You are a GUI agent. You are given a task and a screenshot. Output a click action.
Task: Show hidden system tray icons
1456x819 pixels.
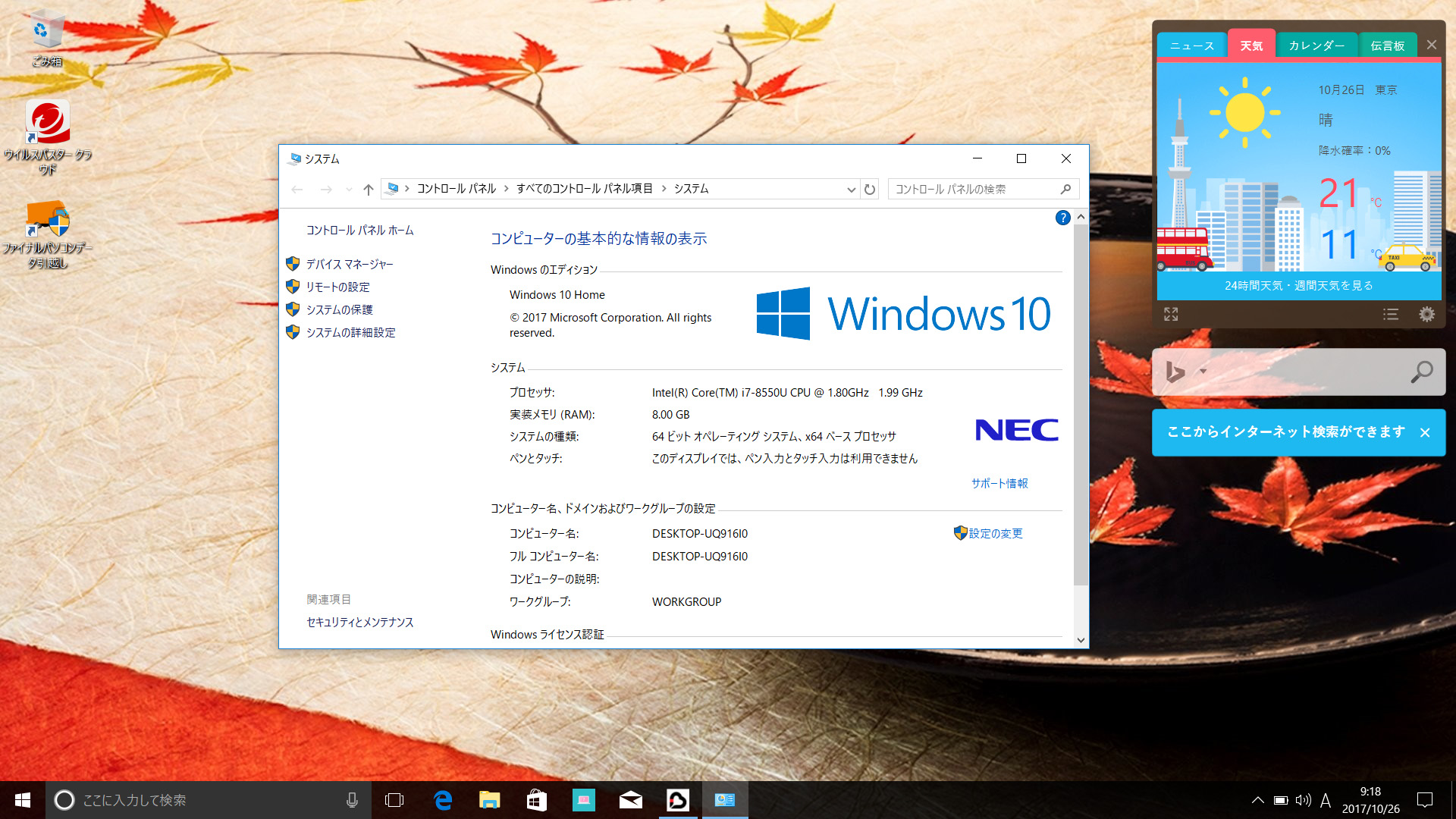pos(1257,800)
